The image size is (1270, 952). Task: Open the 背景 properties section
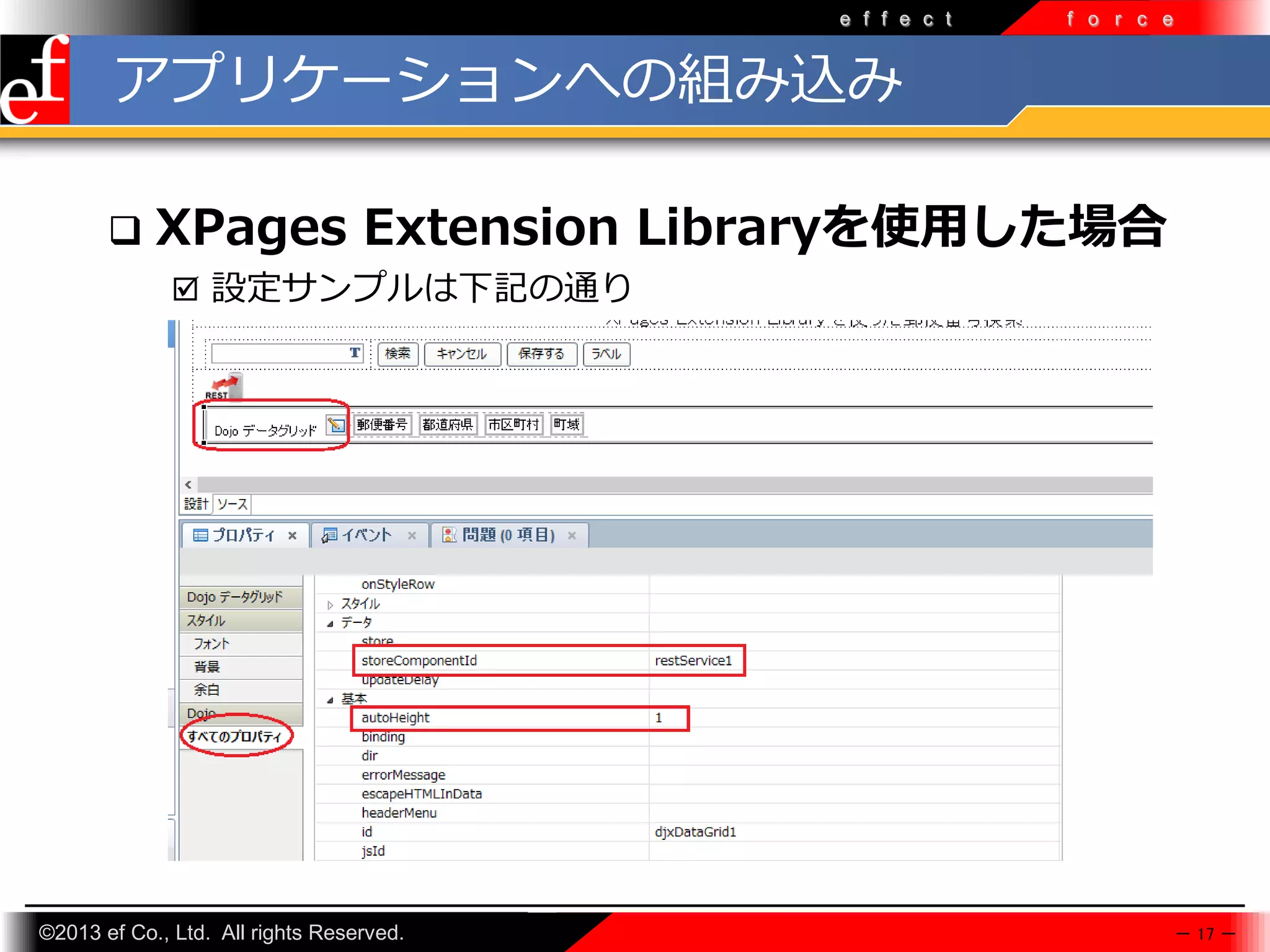point(241,667)
